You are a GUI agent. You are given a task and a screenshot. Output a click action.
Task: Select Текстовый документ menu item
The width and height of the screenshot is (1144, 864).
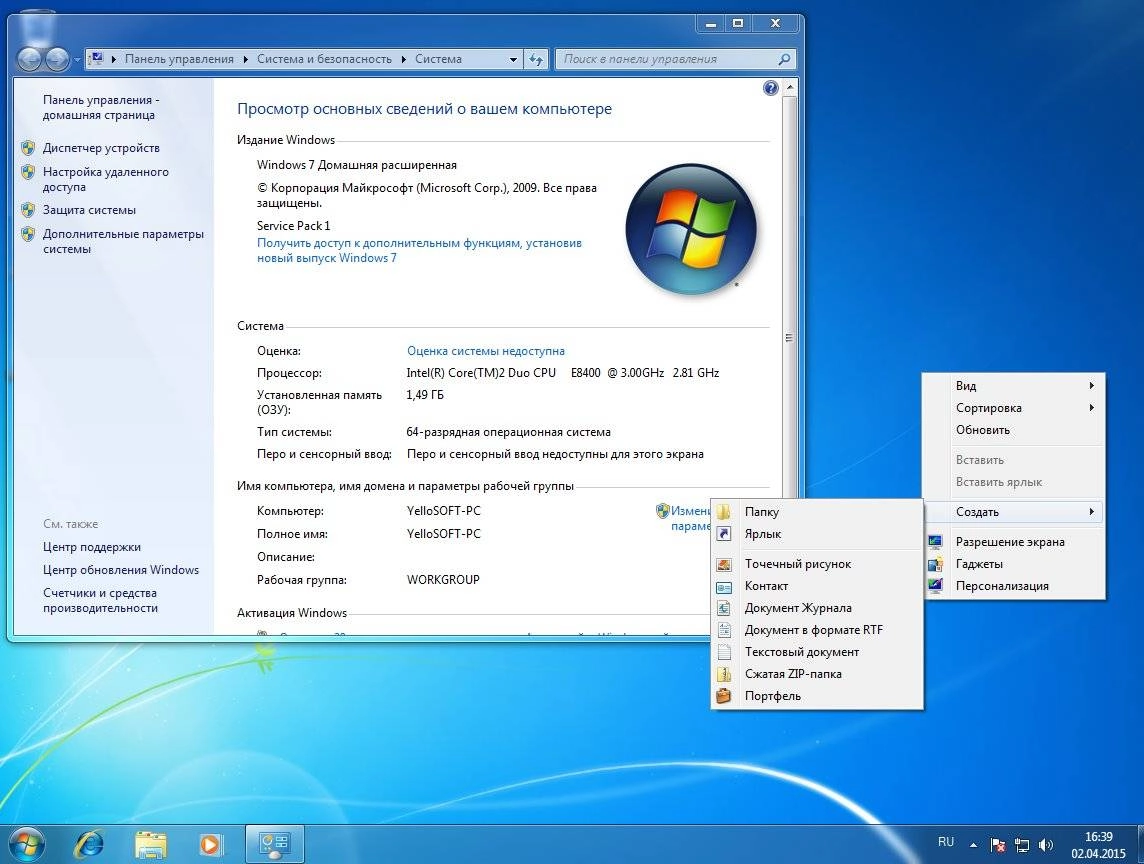tap(817, 652)
